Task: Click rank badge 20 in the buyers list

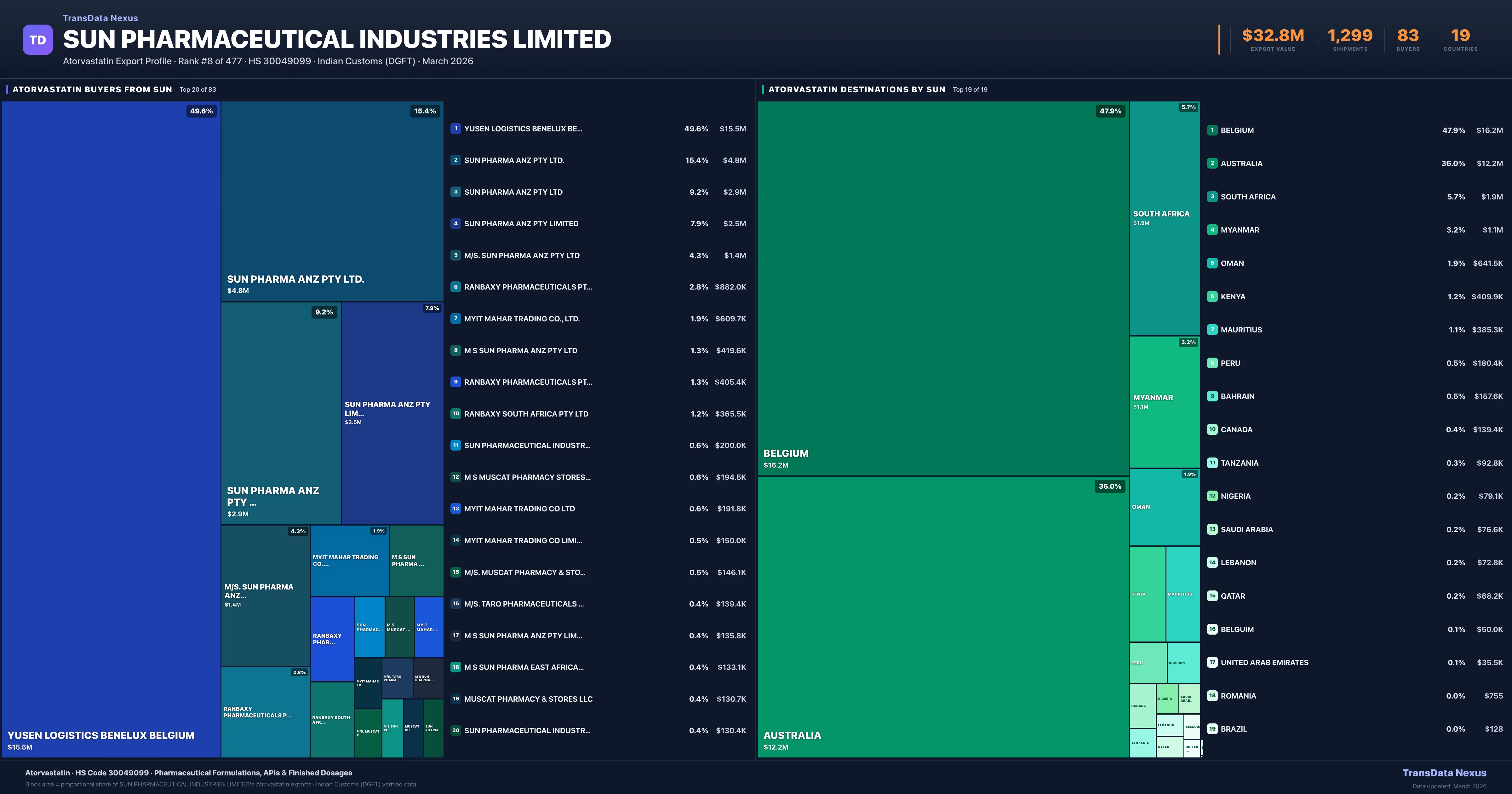Action: point(455,731)
